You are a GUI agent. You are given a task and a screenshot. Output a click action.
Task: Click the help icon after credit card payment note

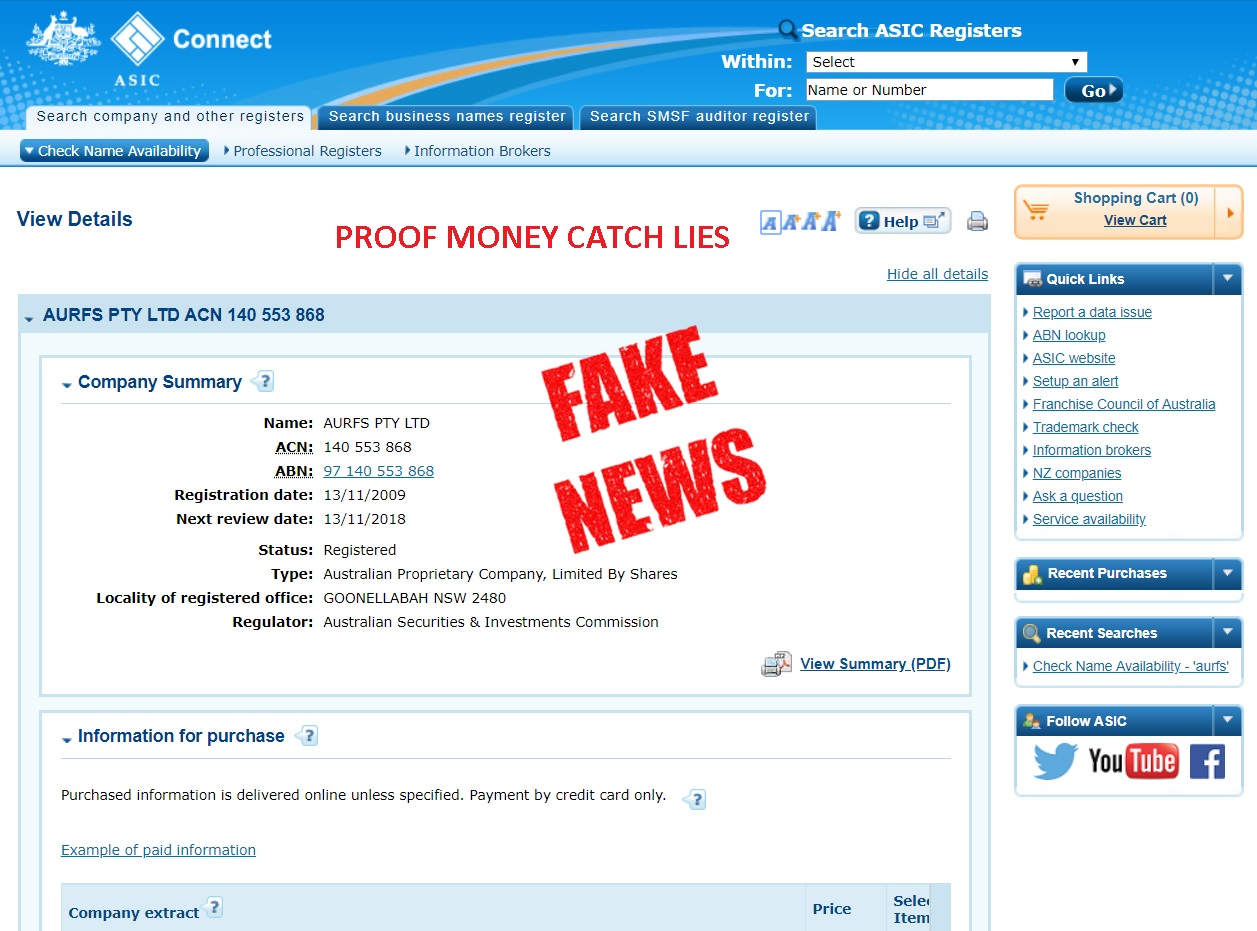pos(695,798)
